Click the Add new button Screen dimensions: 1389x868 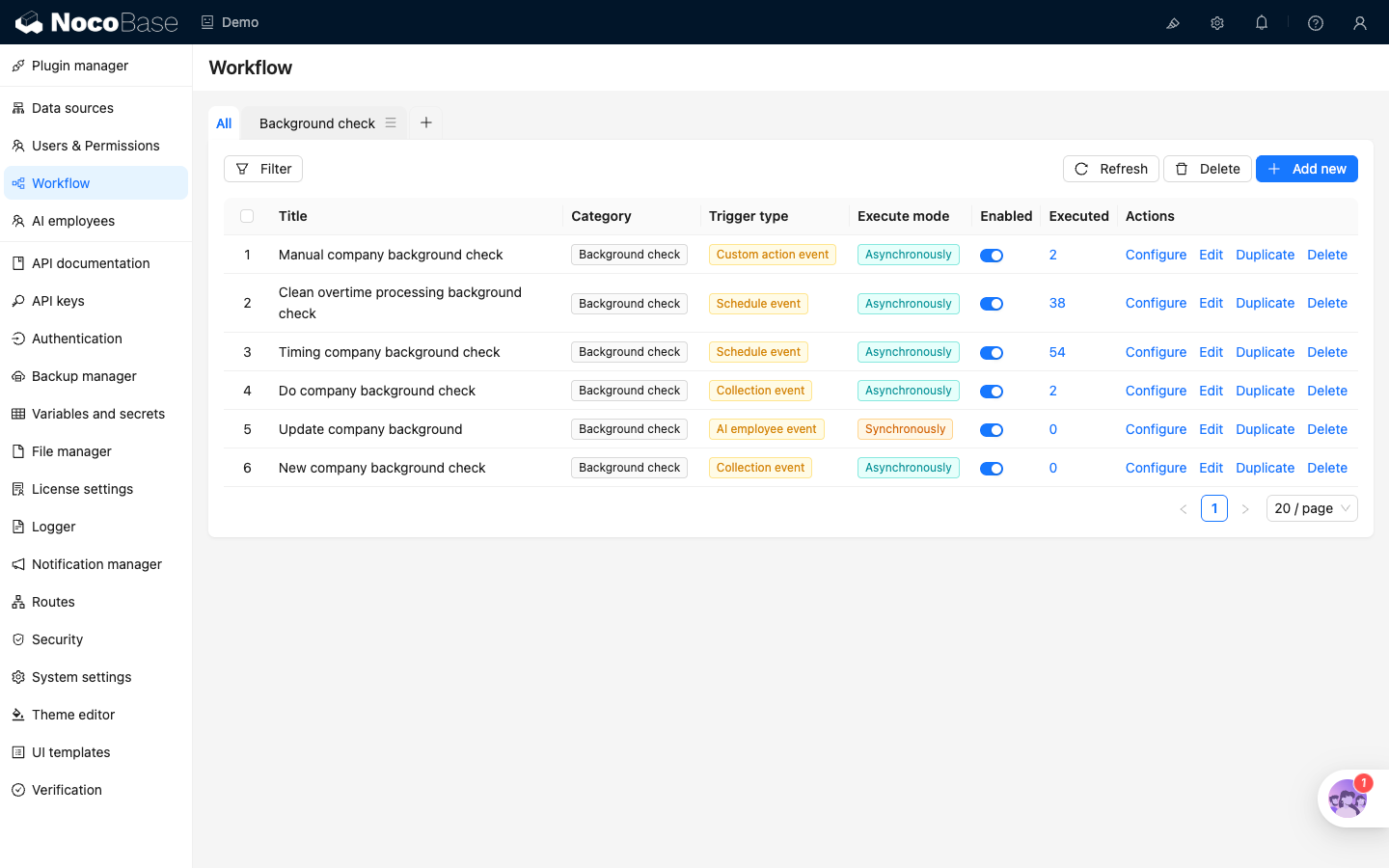1307,169
